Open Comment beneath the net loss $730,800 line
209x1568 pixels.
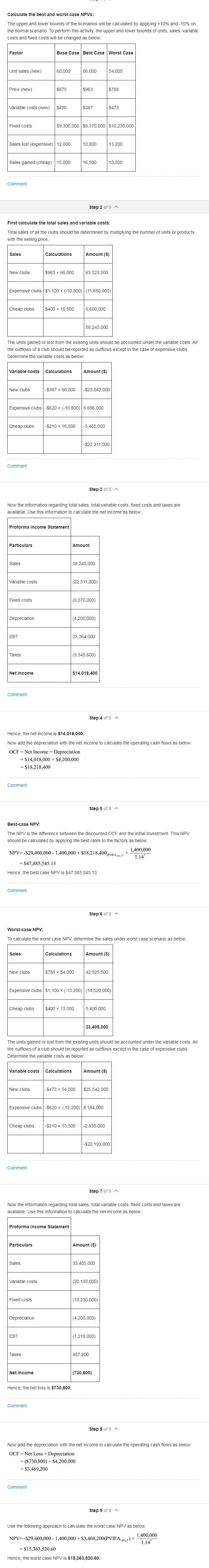point(17,1405)
